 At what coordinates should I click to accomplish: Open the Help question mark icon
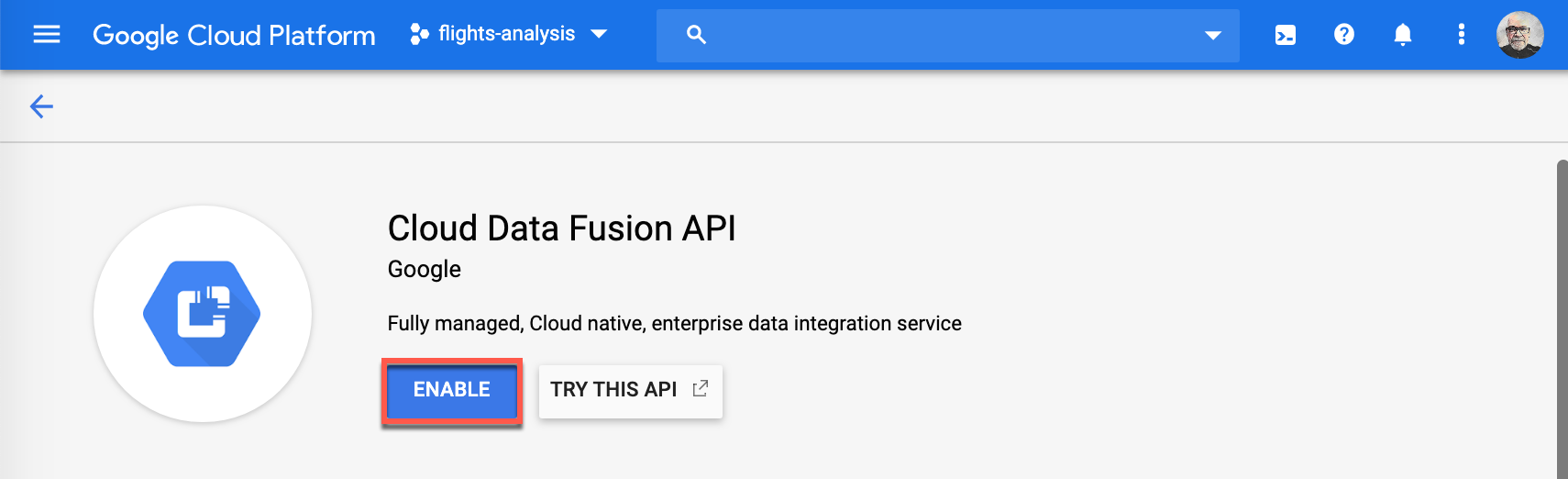pyautogui.click(x=1344, y=35)
